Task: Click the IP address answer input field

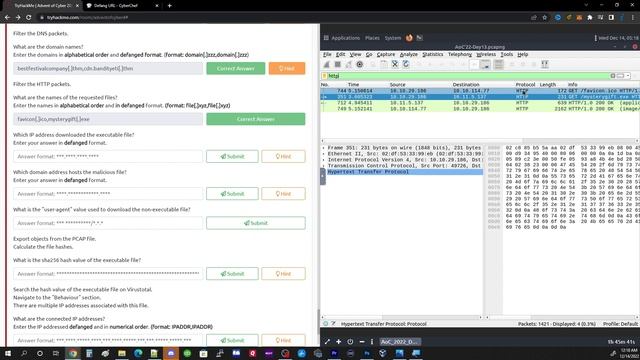Action: [108, 156]
